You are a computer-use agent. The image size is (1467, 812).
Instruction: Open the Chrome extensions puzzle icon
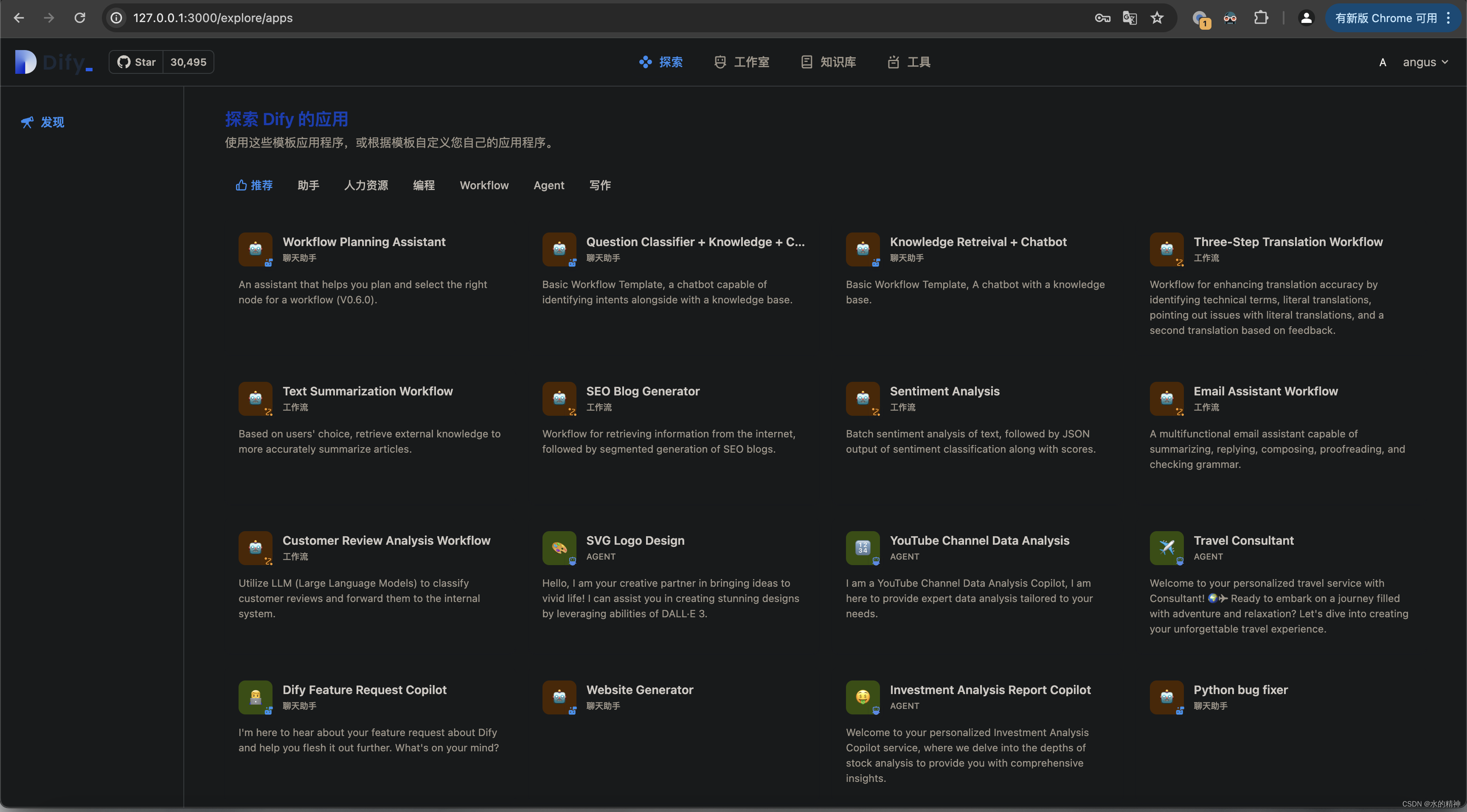coord(1260,18)
